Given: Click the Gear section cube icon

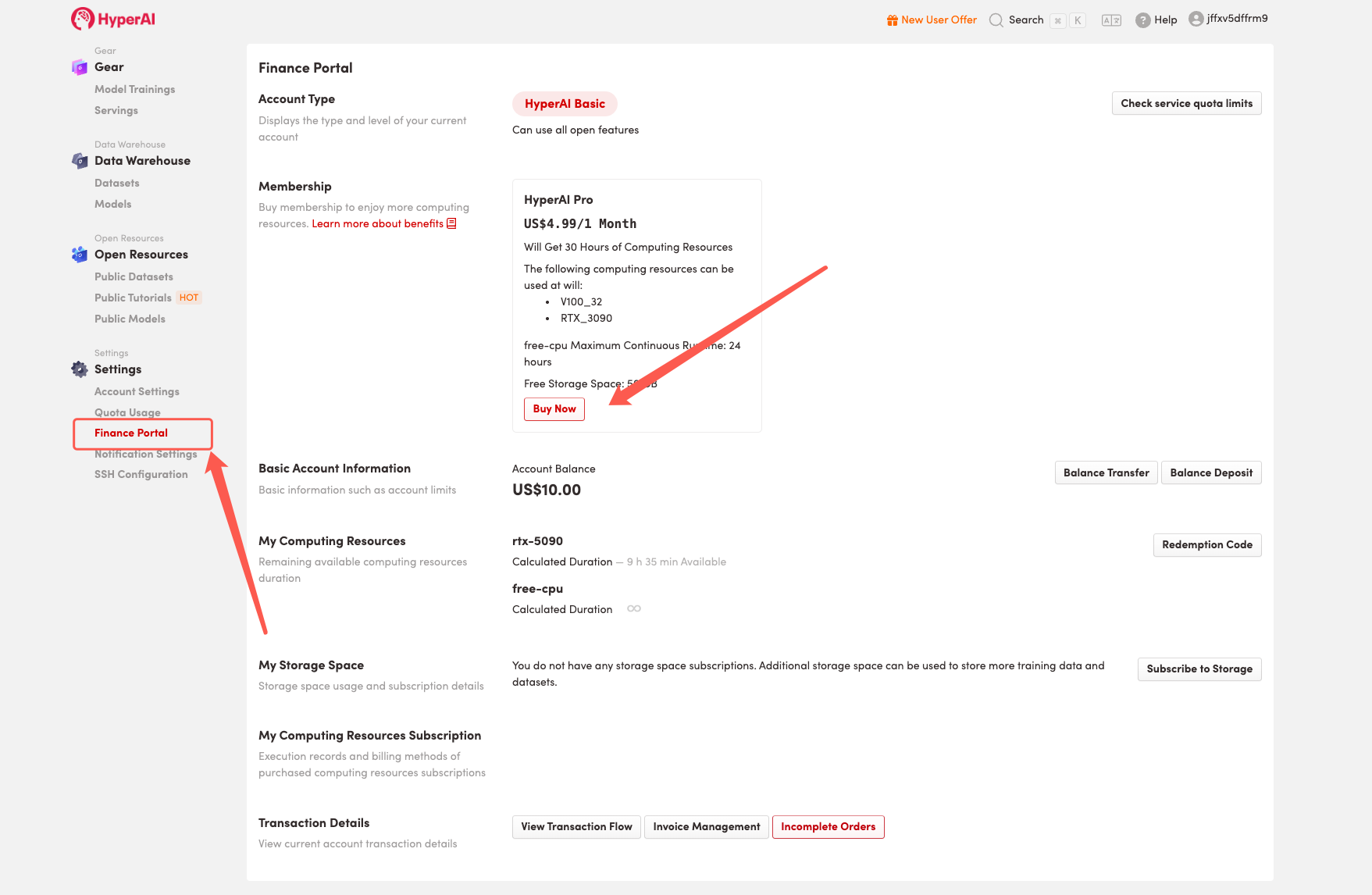Looking at the screenshot, I should click(80, 67).
